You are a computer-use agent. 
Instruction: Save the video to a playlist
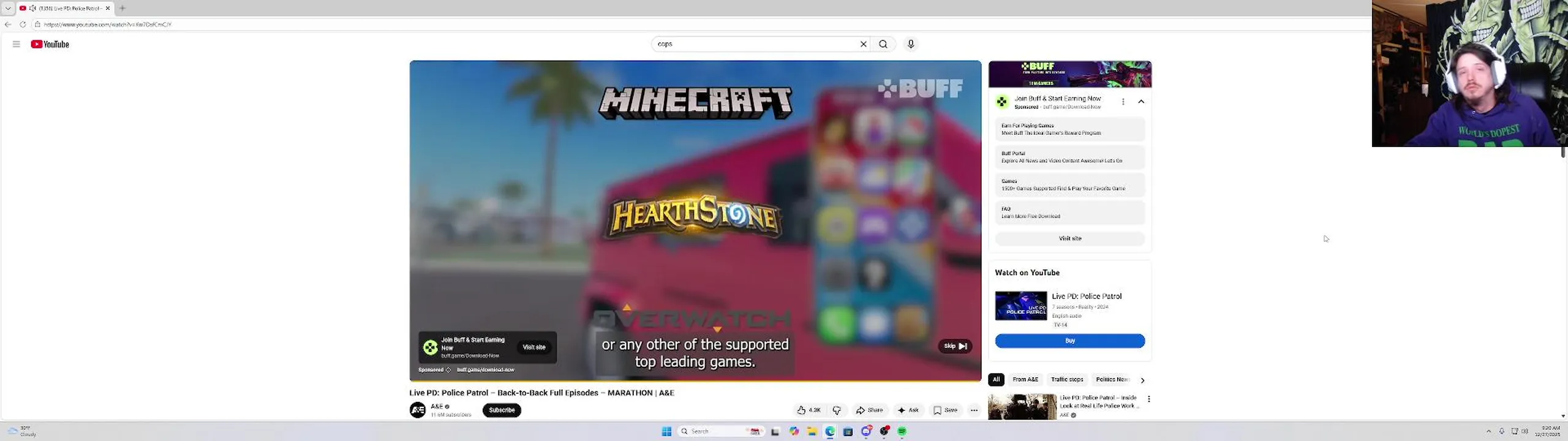pos(945,410)
